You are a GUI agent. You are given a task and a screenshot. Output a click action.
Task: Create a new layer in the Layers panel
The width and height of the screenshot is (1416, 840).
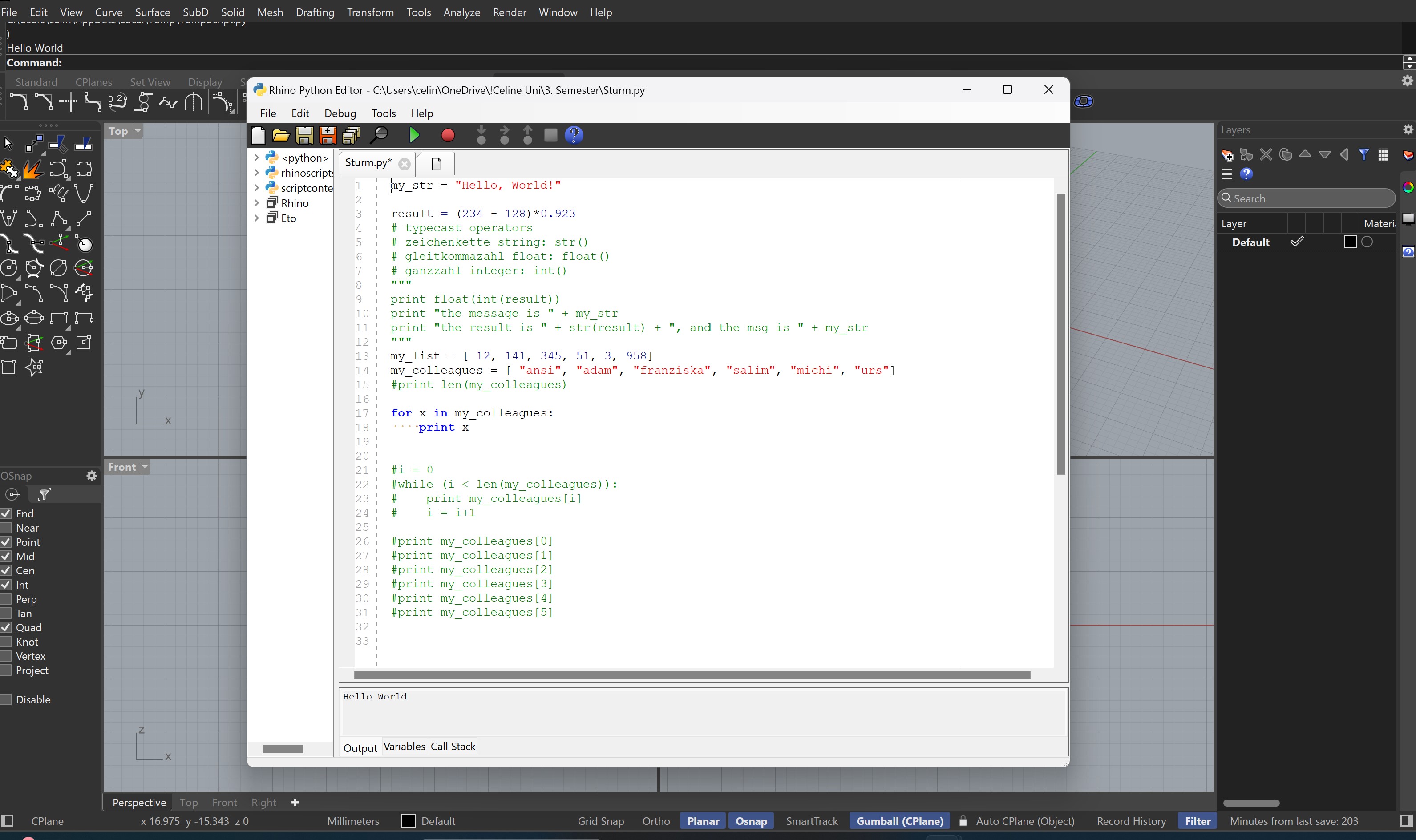point(1226,154)
